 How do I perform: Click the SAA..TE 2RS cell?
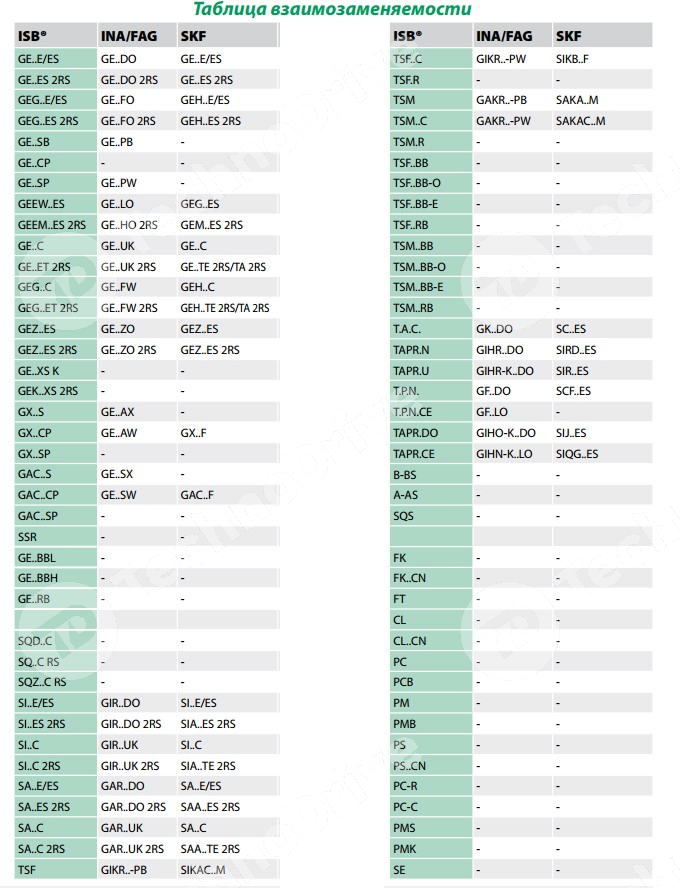coord(210,848)
